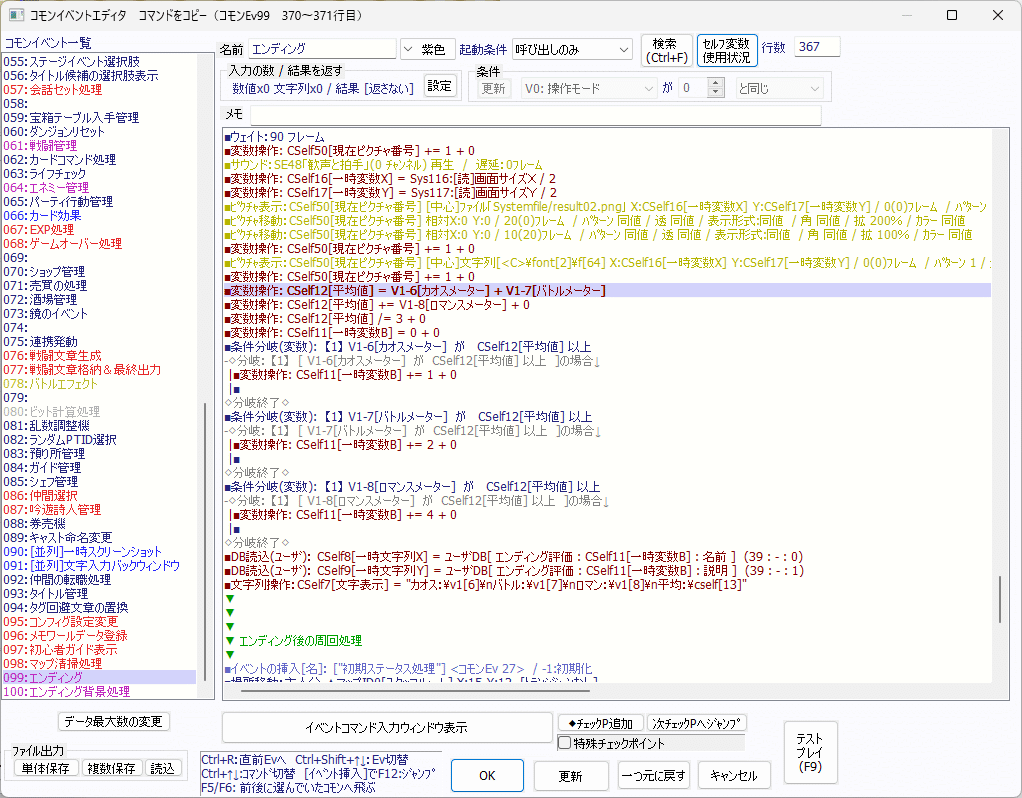This screenshot has height=798, width=1022.
Task: Click the メモ text field
Action: (x=535, y=115)
